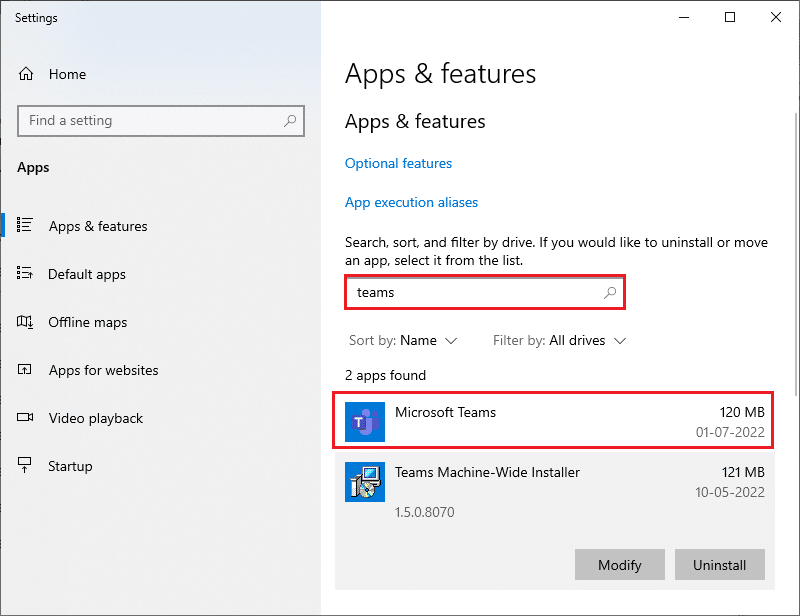The height and width of the screenshot is (616, 800).
Task: Click the Microsoft Teams app icon
Action: click(365, 422)
